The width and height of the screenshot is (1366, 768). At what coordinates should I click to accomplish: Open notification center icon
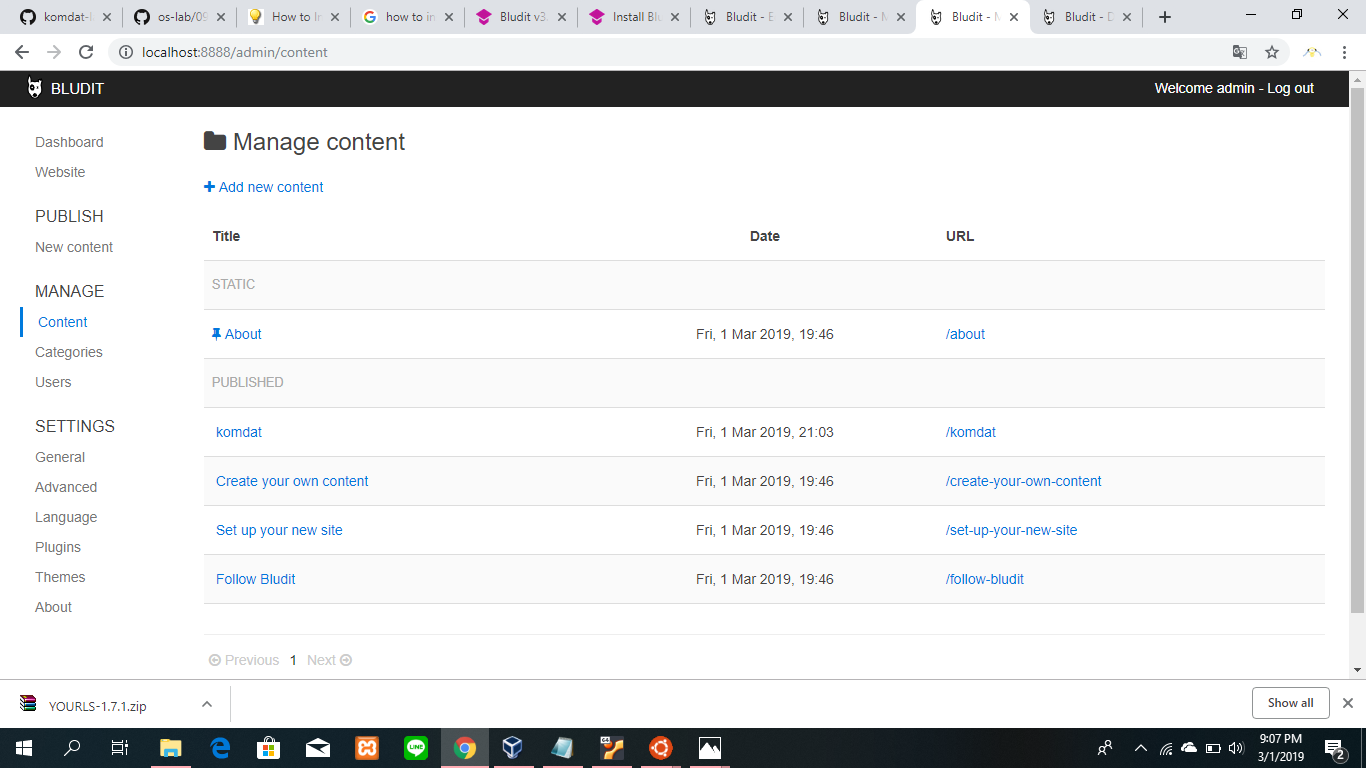point(1334,747)
